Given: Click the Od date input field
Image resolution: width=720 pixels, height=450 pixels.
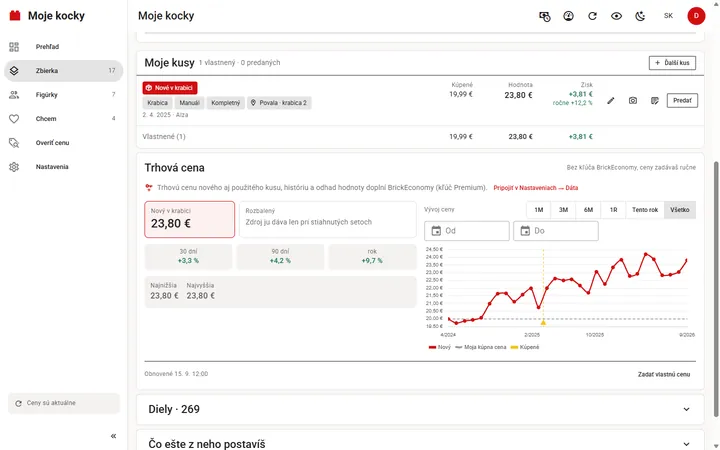Looking at the screenshot, I should pyautogui.click(x=467, y=231).
